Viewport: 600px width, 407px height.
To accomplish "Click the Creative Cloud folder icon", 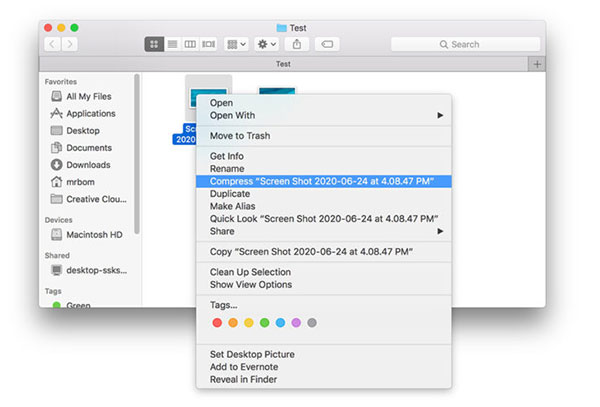I will pyautogui.click(x=57, y=199).
